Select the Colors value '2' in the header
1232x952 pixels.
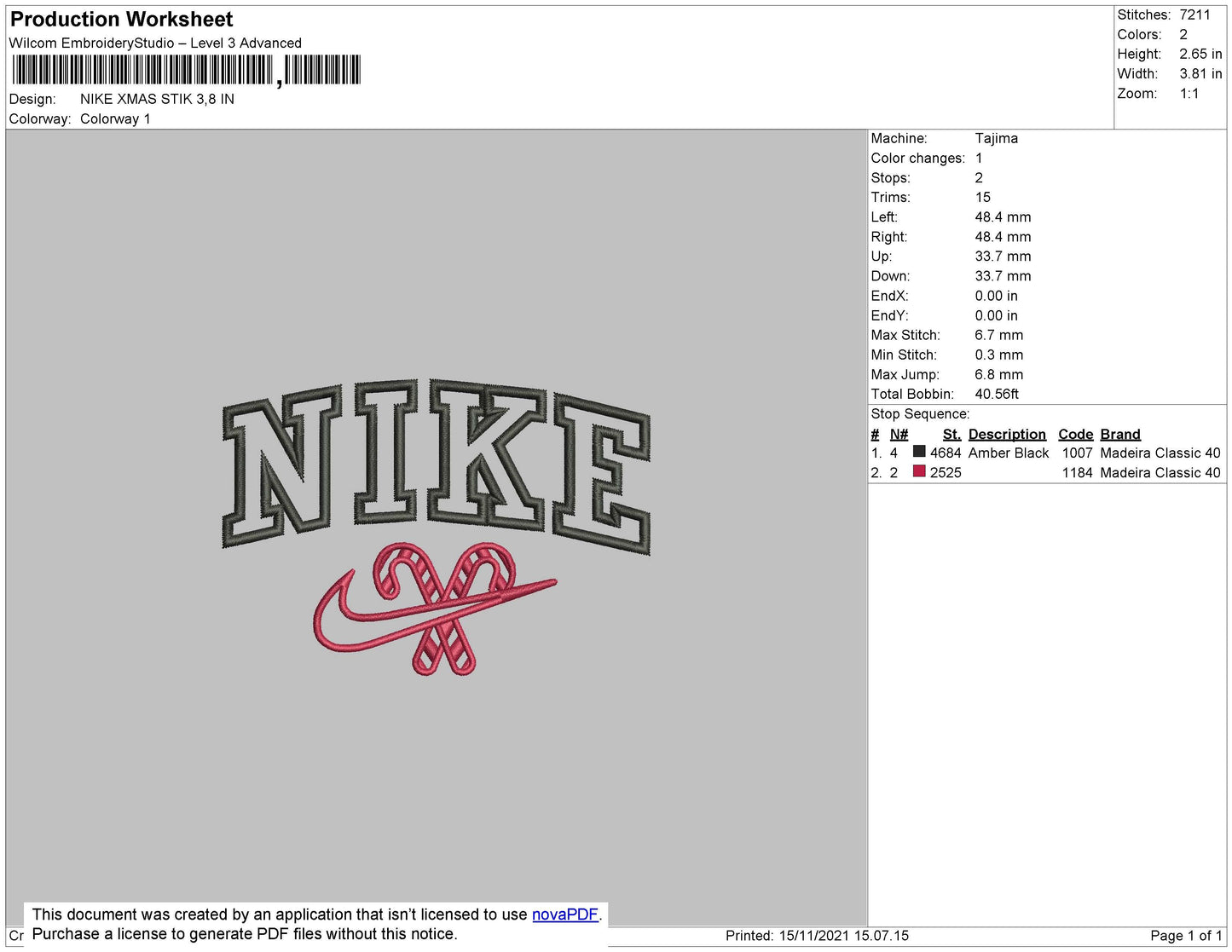[1183, 35]
